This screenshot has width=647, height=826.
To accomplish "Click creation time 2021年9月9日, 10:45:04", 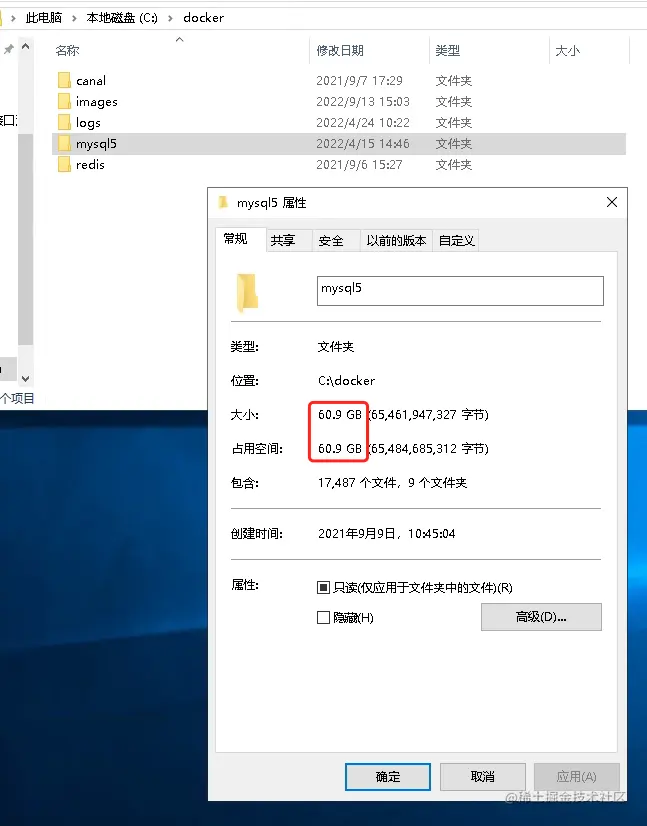I will click(x=387, y=534).
